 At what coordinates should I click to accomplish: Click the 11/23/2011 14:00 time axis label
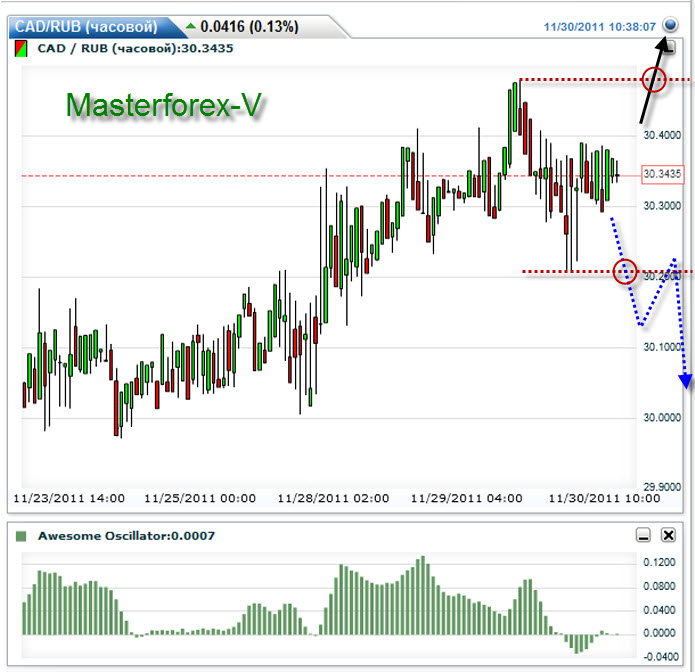click(x=69, y=498)
